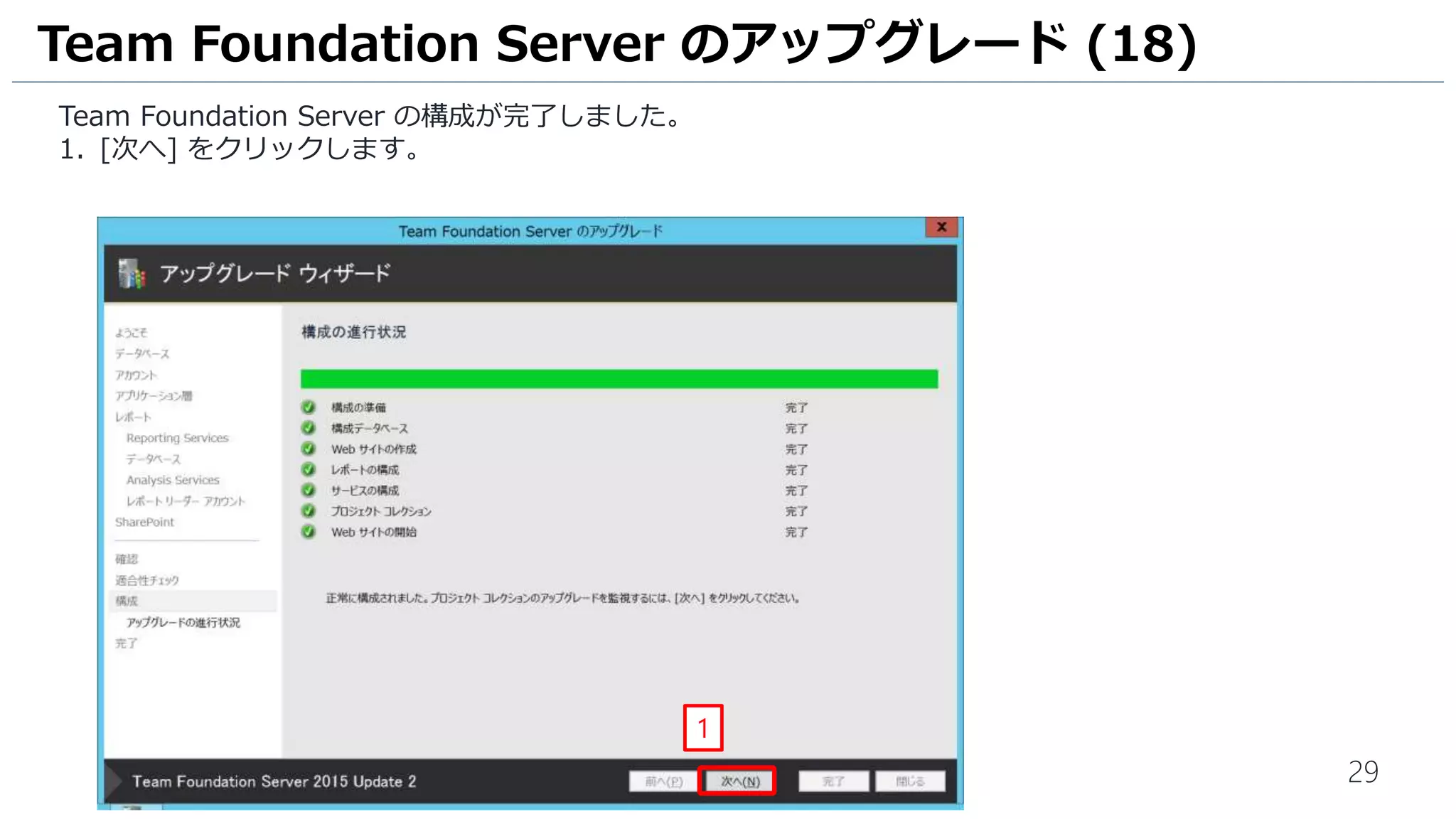1456x819 pixels.
Task: Click green check icon beside レポートの構成
Action: coord(309,469)
